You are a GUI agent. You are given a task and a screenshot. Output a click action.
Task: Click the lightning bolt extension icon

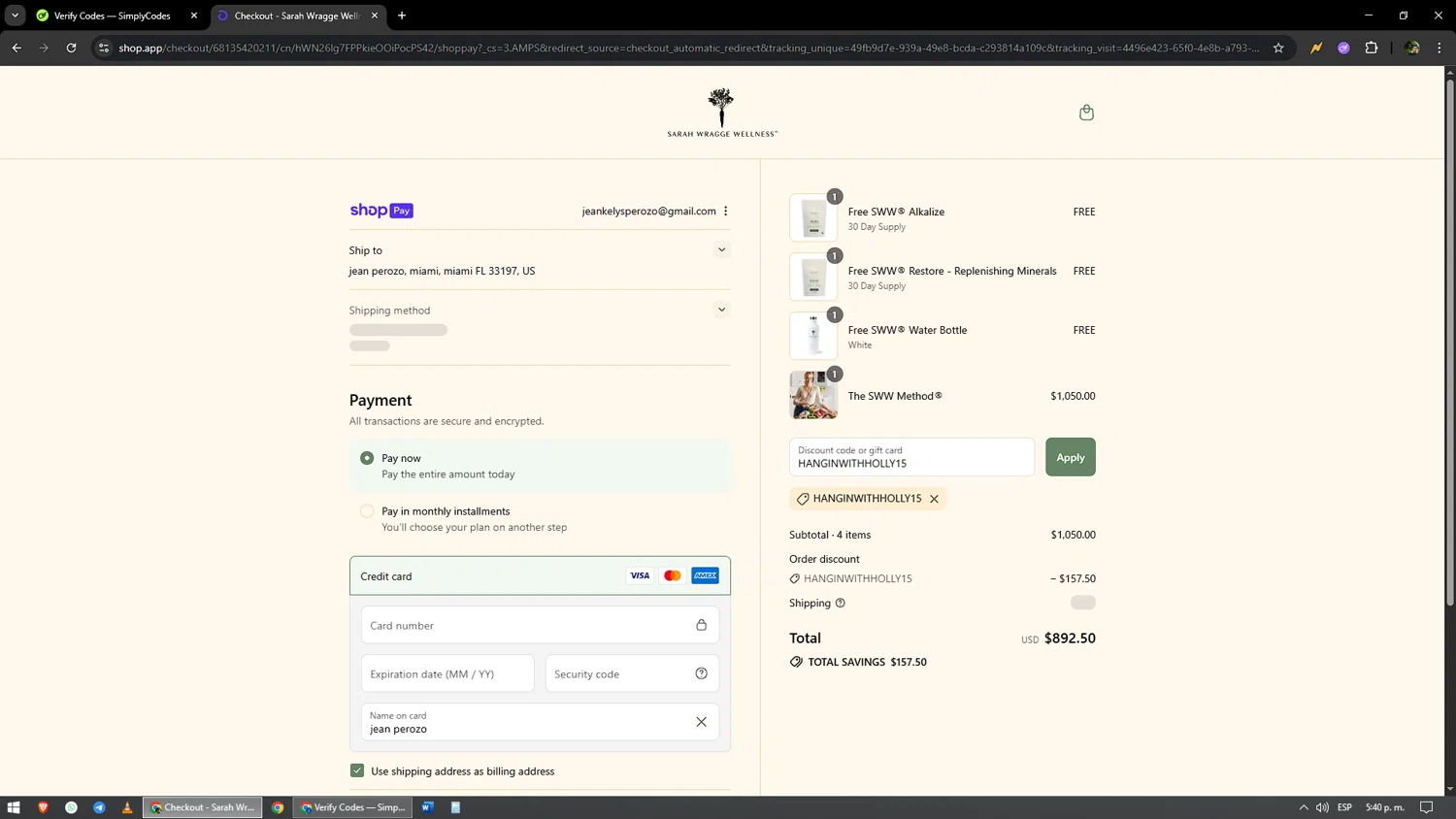pyautogui.click(x=1316, y=48)
